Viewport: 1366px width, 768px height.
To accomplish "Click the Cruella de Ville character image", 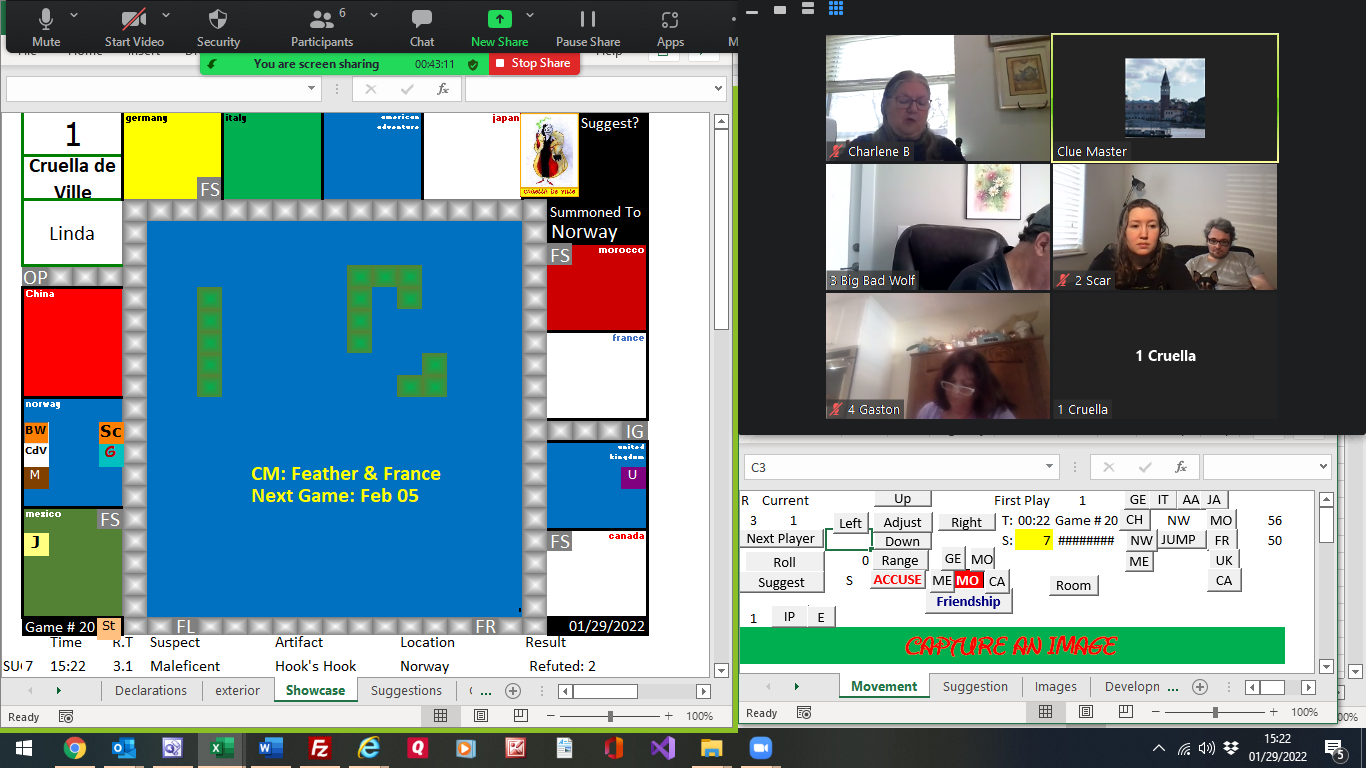I will click(x=549, y=155).
